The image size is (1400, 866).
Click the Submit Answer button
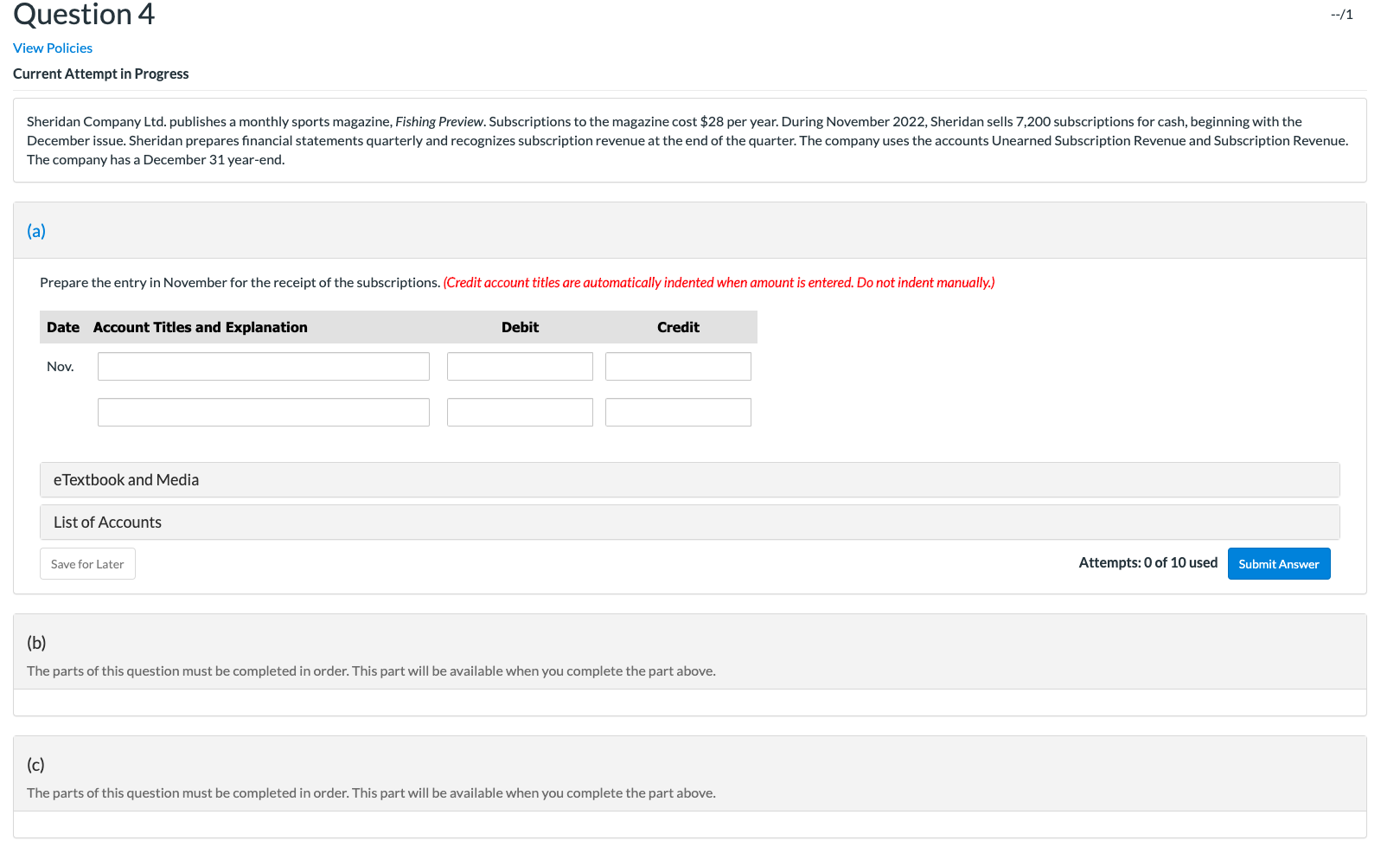(x=1278, y=563)
